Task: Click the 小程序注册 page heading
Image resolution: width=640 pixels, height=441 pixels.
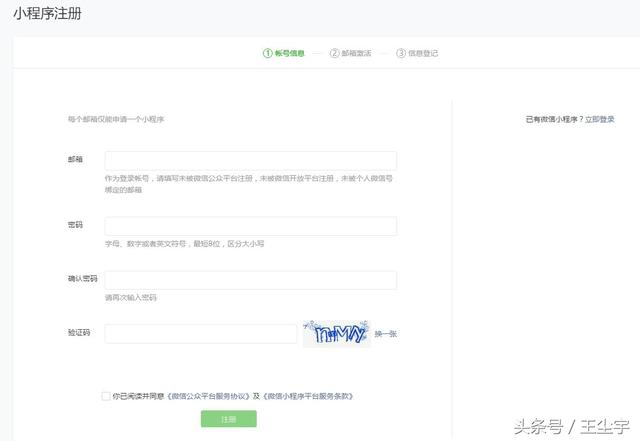Action: tap(48, 15)
